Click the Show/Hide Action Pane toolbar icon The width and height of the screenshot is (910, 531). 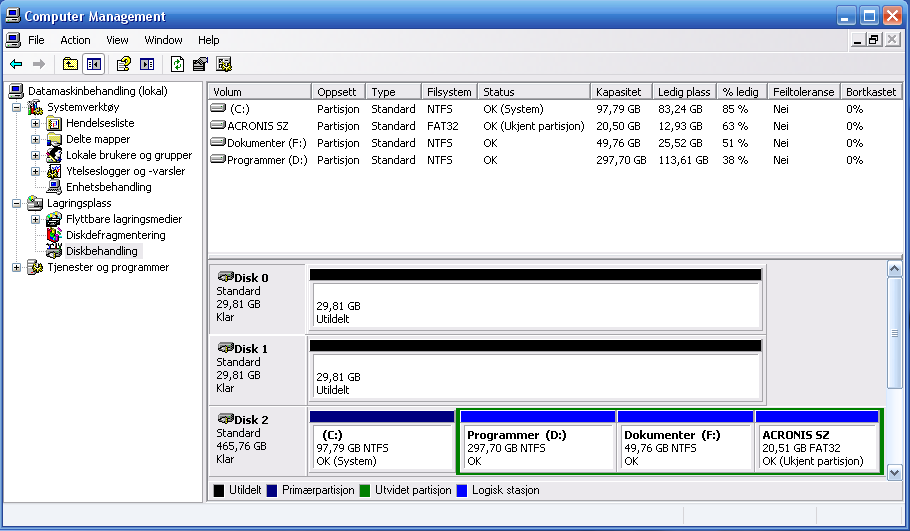click(147, 64)
